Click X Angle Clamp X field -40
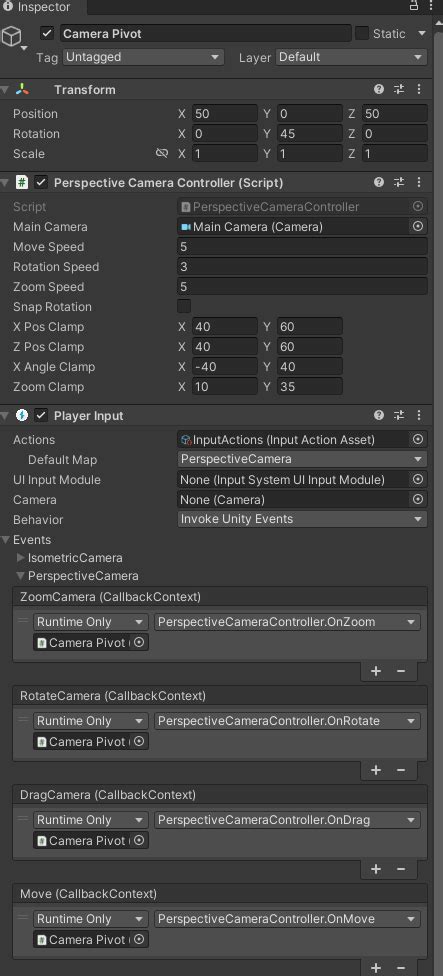Screen dimensions: 443x976 (x=225, y=367)
